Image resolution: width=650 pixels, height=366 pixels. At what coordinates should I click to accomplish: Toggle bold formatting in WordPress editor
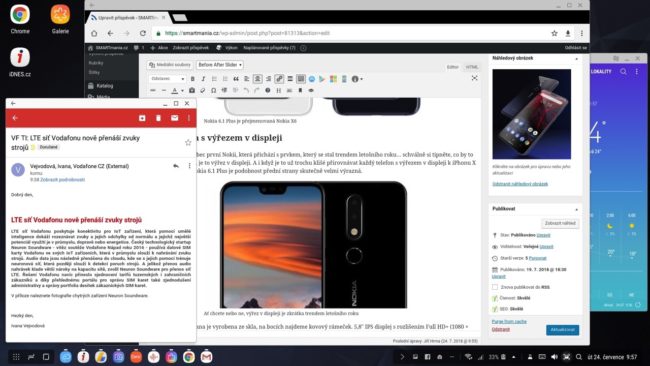(193, 79)
